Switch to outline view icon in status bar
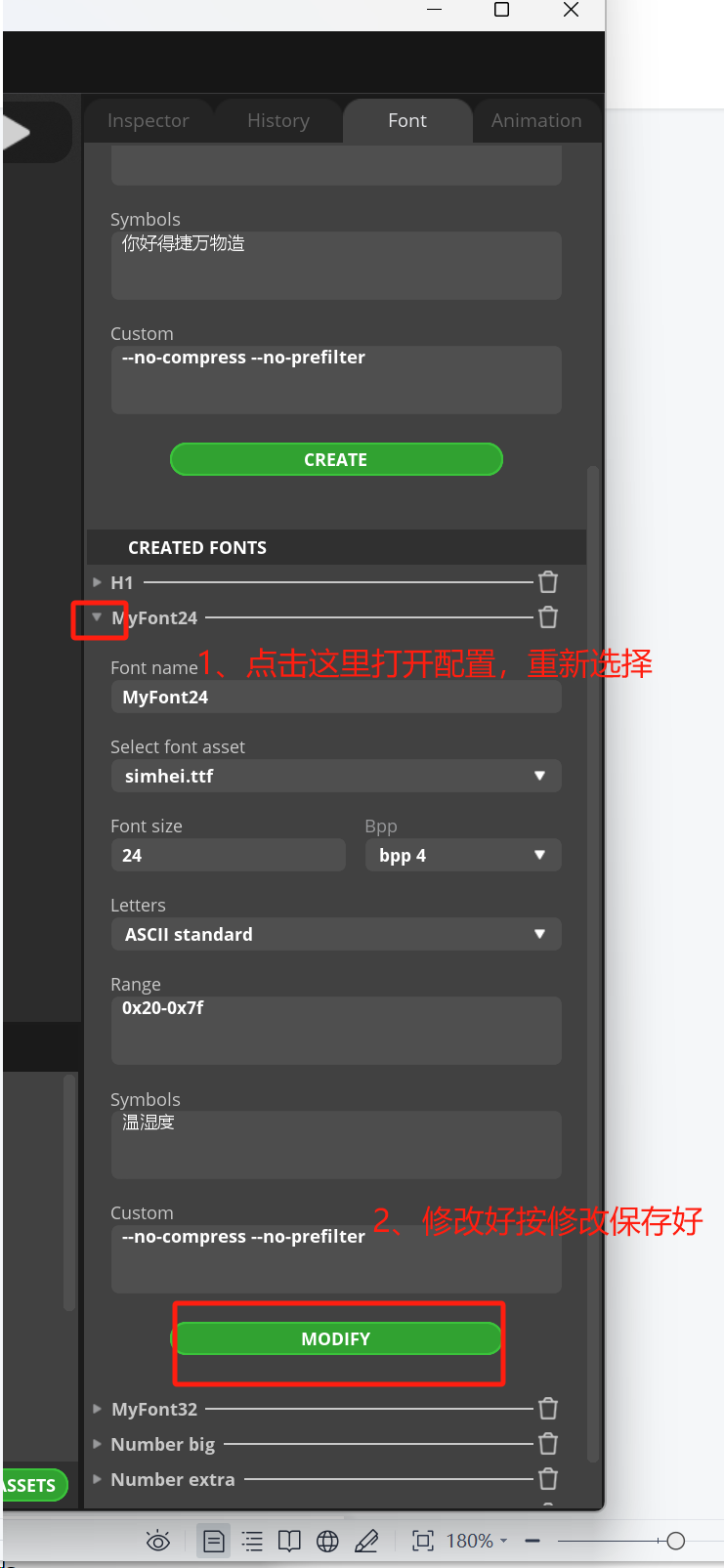Viewport: 724px width, 1568px height. (x=252, y=1542)
